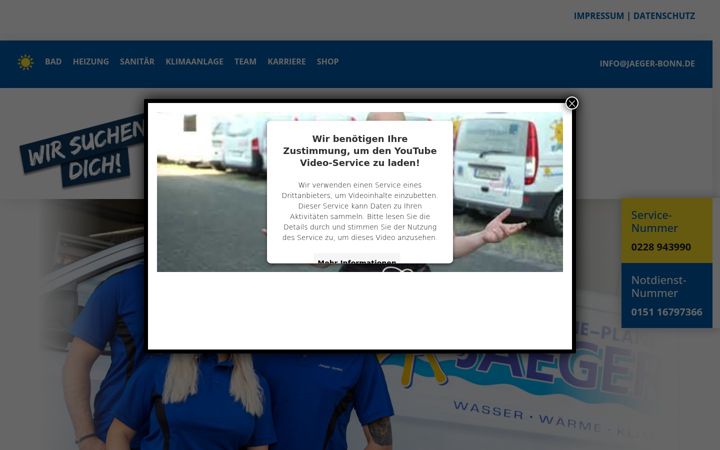Screen dimensions: 720x450
Task: Open the HEIZUNG menu item
Action: [91, 62]
